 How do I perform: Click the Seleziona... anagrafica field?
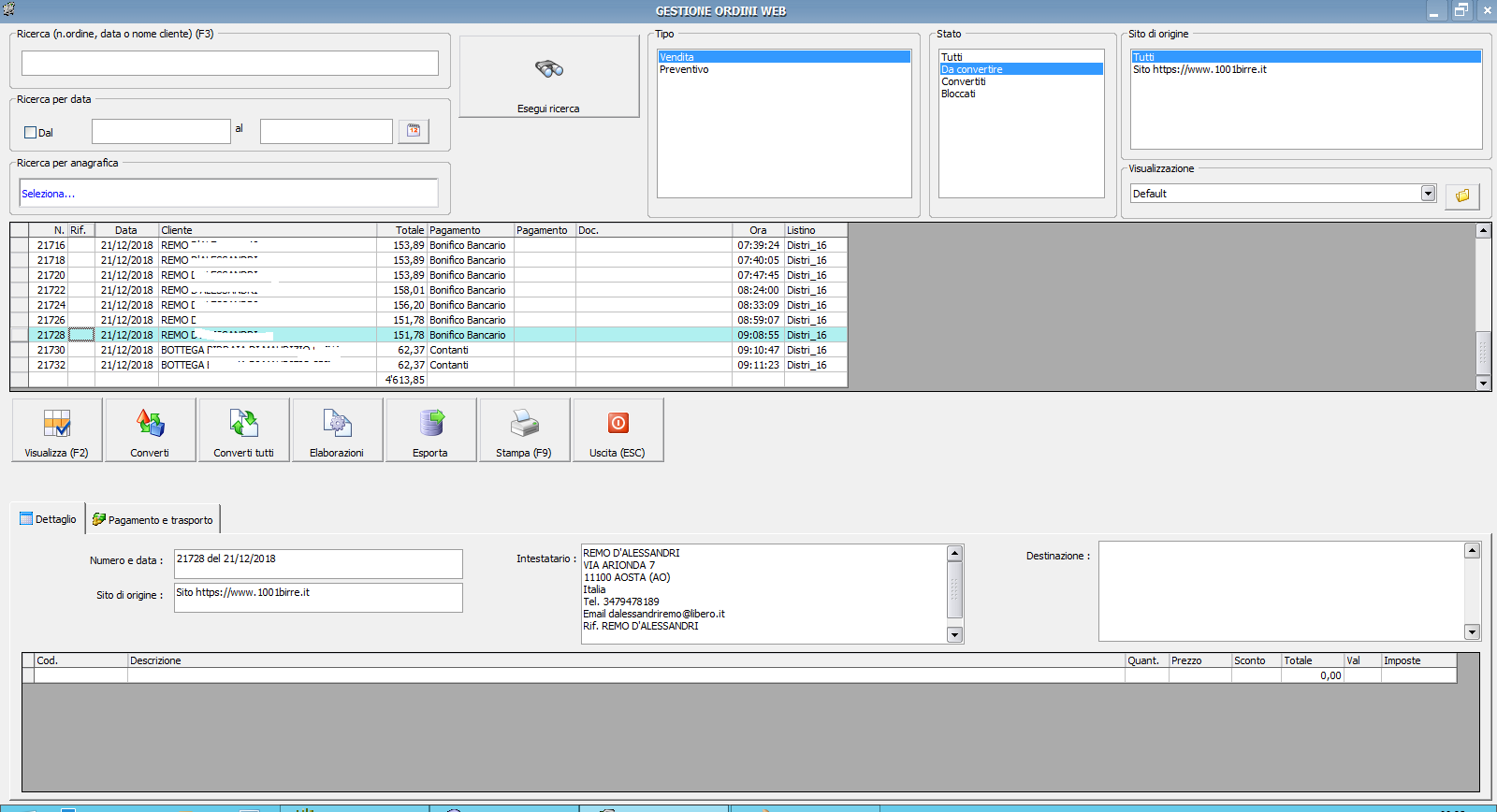(229, 194)
